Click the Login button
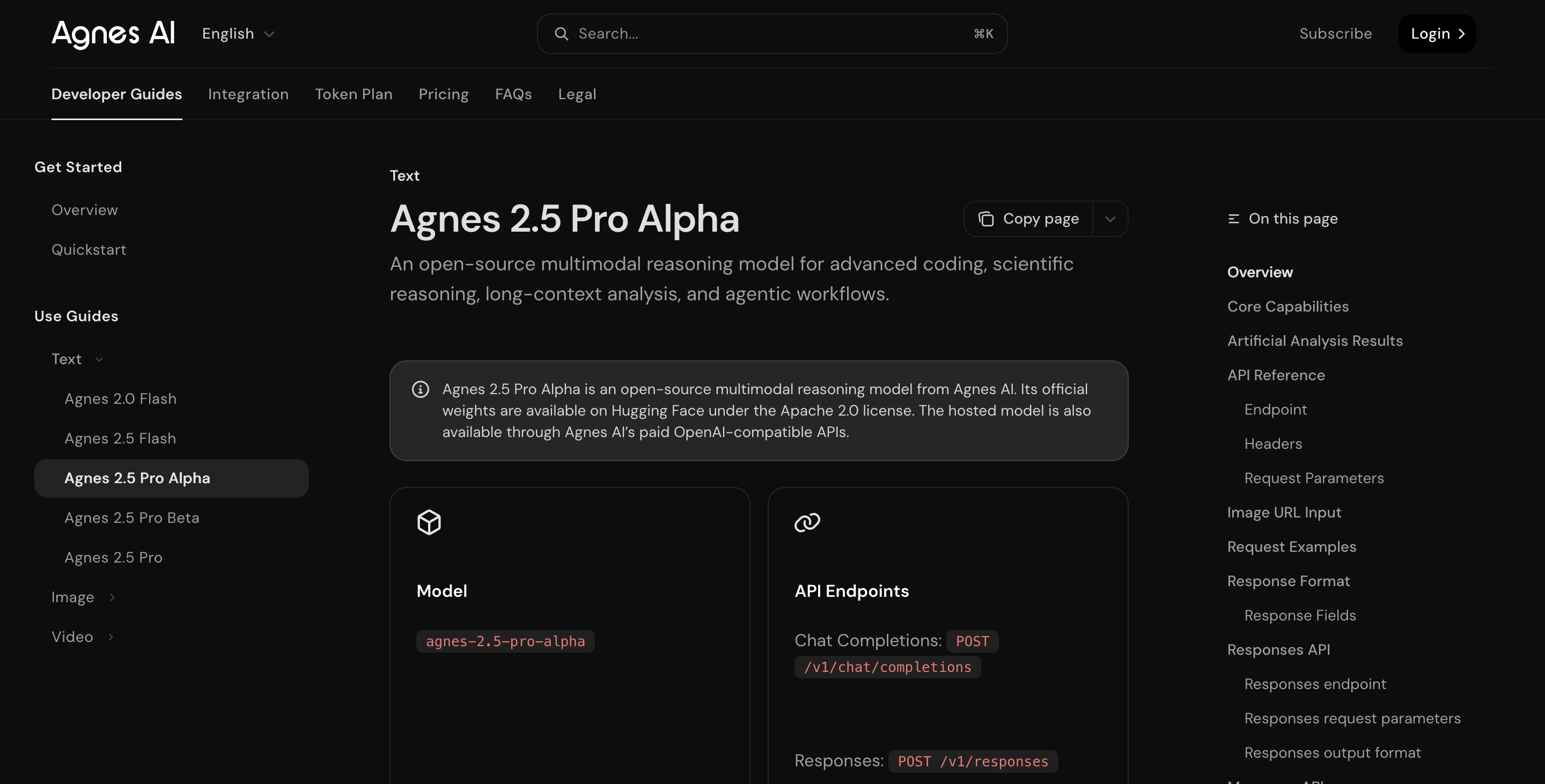This screenshot has height=784, width=1545. click(x=1437, y=34)
